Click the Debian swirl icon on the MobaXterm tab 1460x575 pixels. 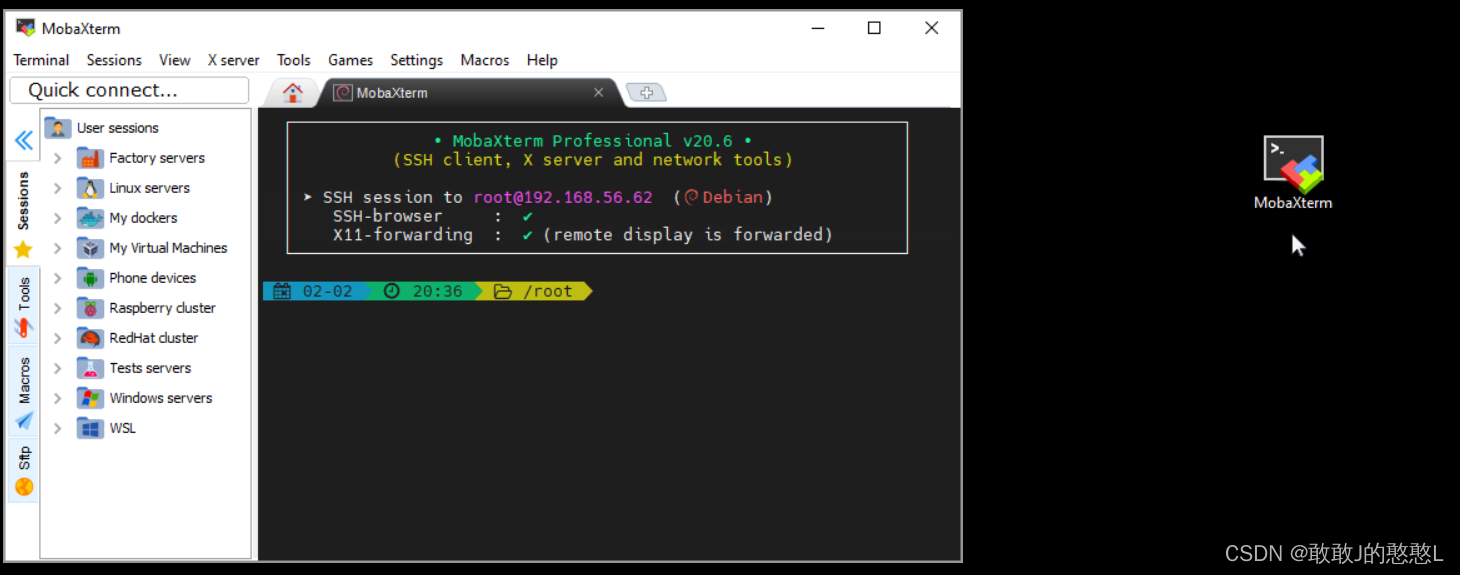343,92
